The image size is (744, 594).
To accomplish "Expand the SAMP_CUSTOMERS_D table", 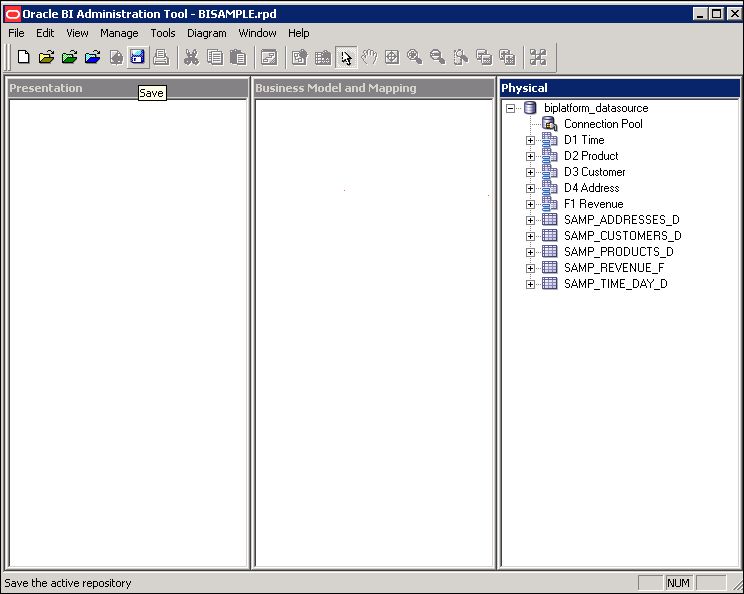I will (530, 237).
